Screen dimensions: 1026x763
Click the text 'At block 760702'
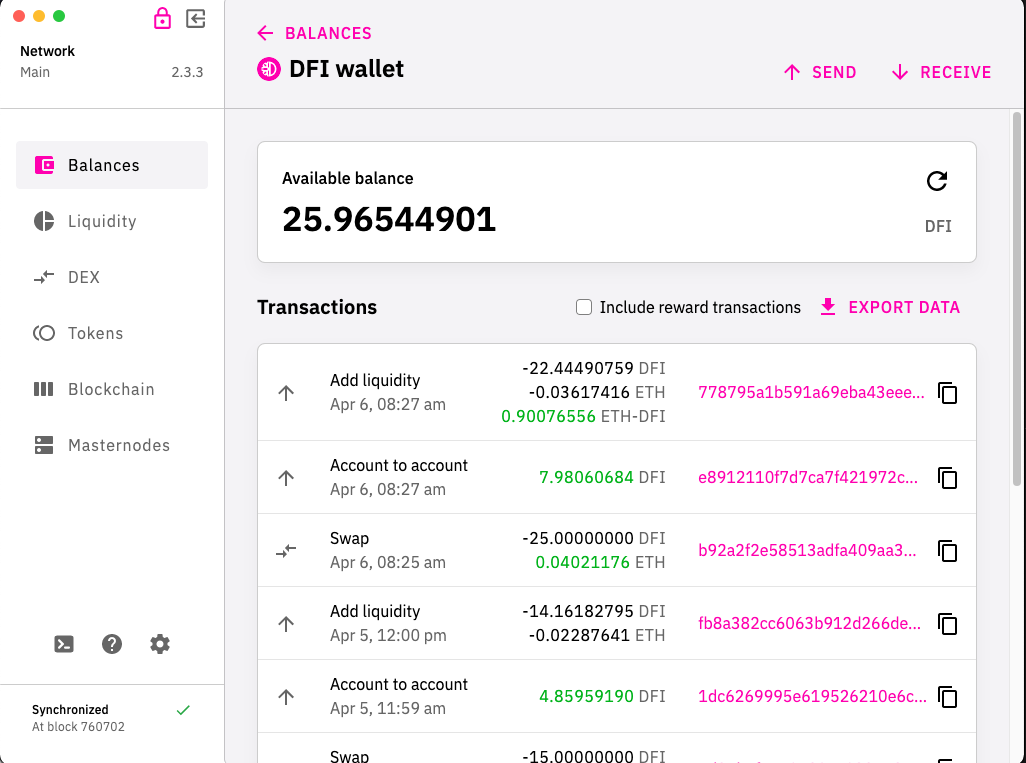(x=79, y=727)
